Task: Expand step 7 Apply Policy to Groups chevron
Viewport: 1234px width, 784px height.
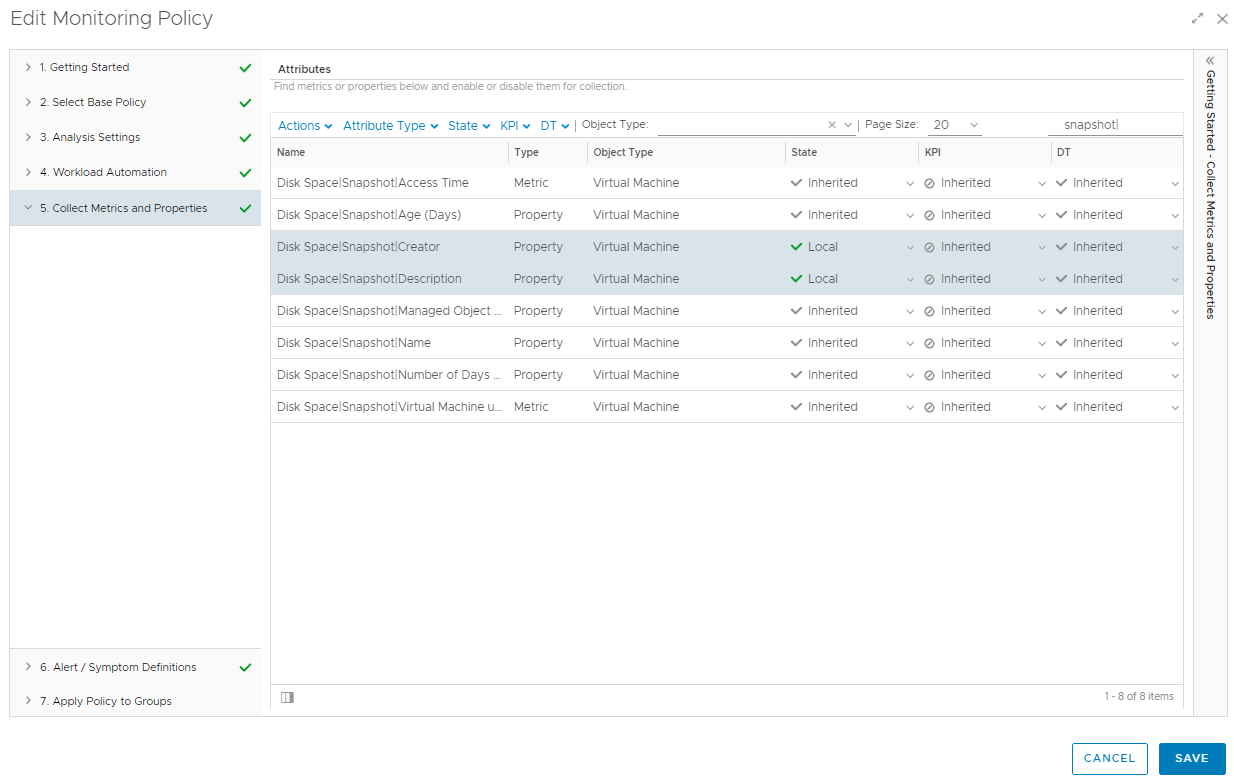Action: tap(28, 701)
